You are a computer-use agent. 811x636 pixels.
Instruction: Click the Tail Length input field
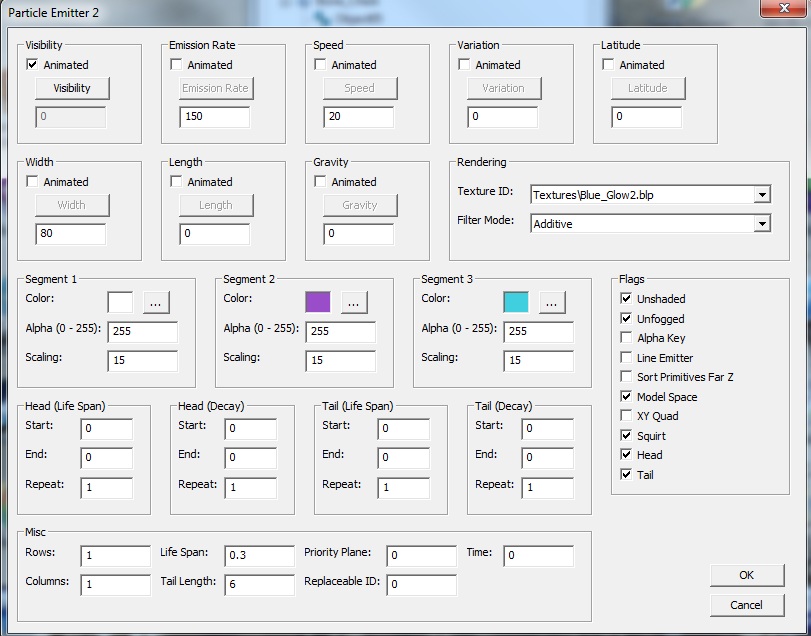tap(260, 585)
